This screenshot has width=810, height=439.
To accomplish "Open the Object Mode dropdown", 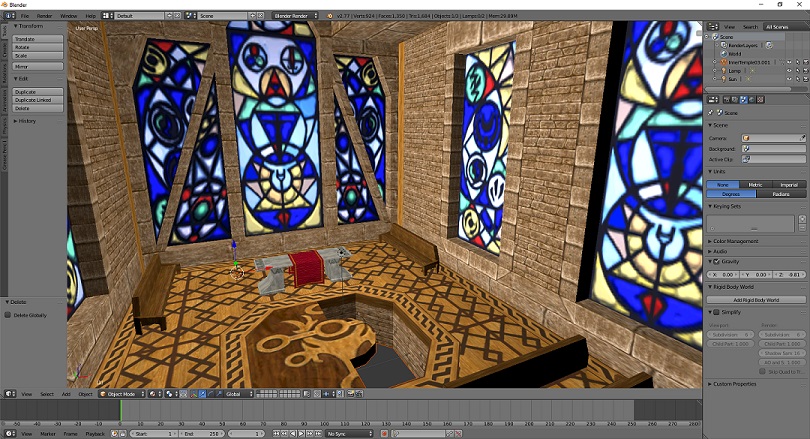I will point(122,394).
